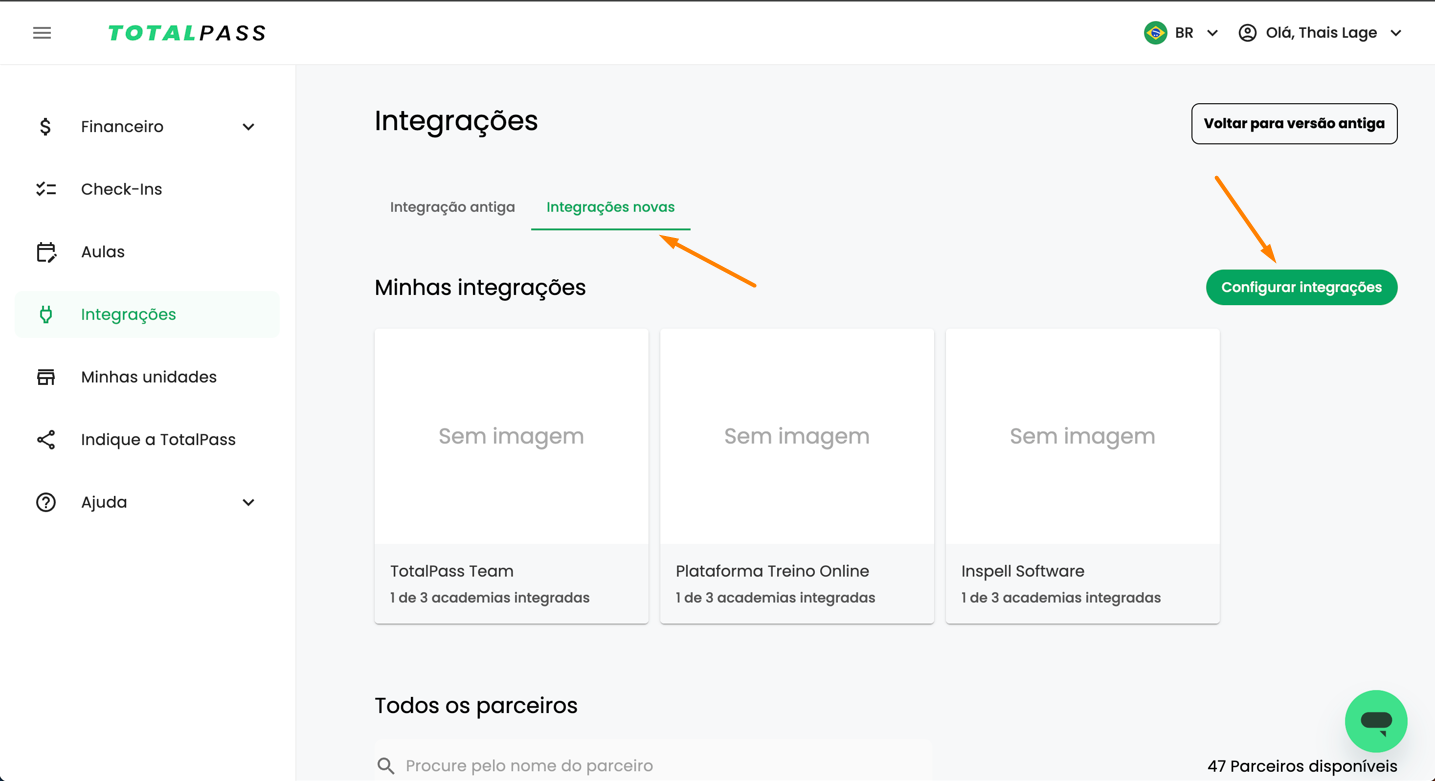Screen dimensions: 1435x781
Task: Switch to the Integração antiga tab
Action: click(452, 207)
